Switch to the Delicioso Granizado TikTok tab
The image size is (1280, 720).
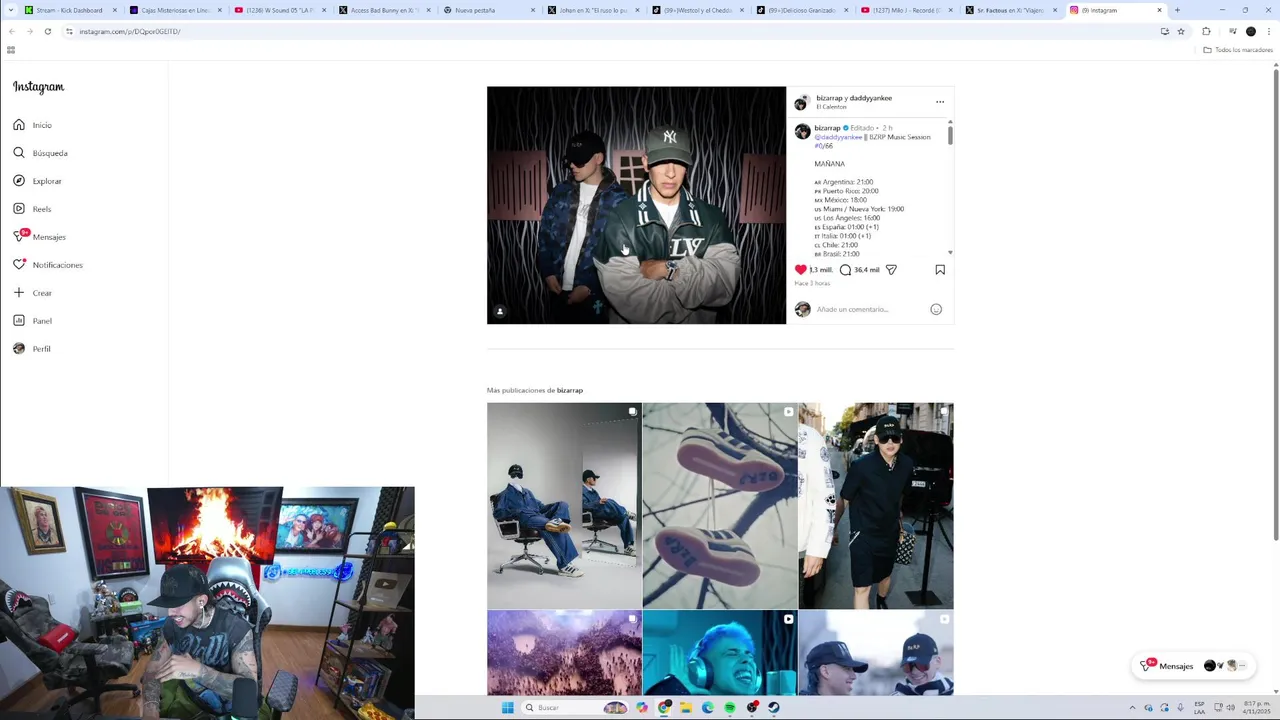click(801, 10)
